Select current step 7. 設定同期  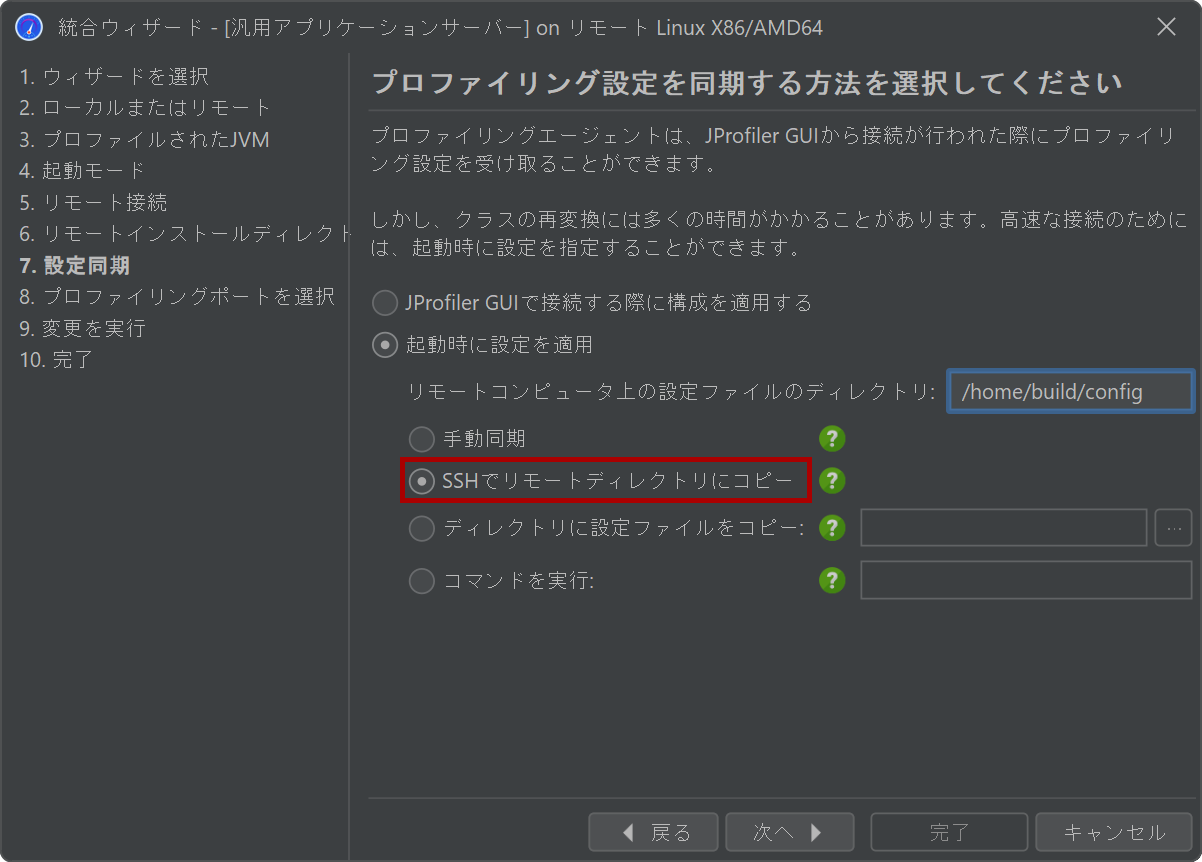pyautogui.click(x=75, y=266)
